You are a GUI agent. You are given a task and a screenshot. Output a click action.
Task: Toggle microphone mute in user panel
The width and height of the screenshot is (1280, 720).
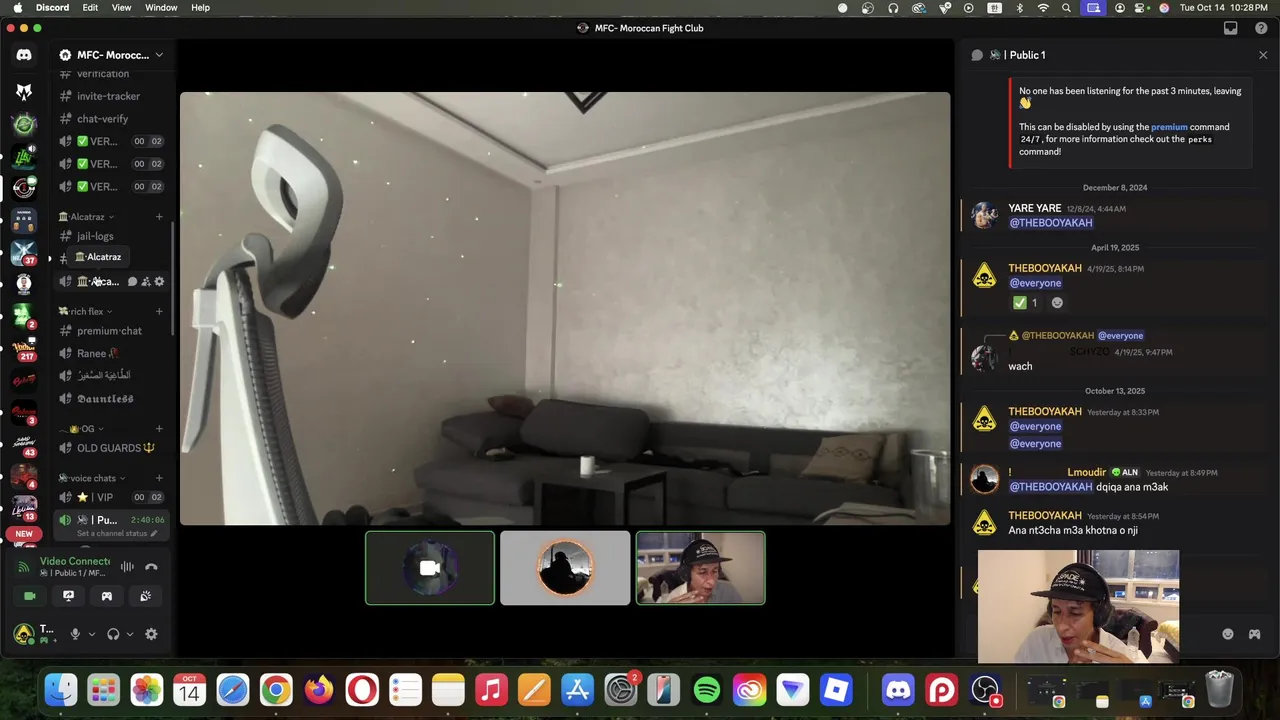(75, 634)
